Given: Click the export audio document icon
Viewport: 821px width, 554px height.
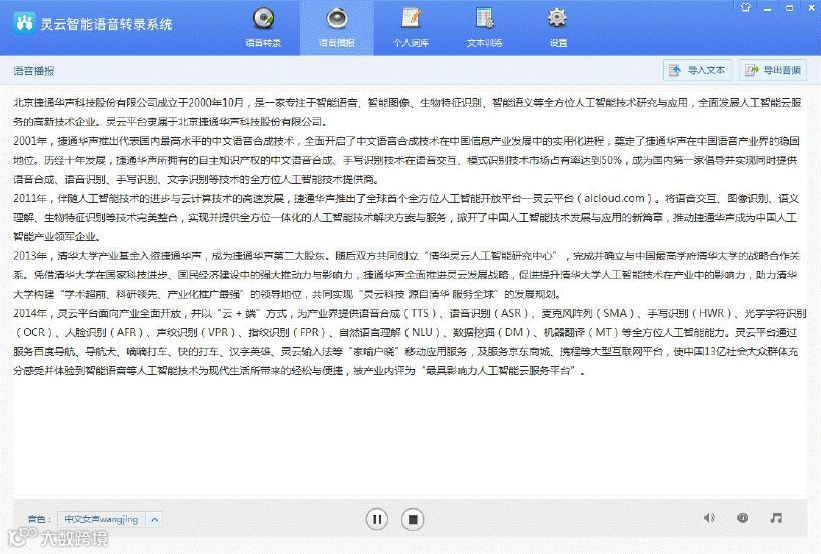Looking at the screenshot, I should click(752, 70).
